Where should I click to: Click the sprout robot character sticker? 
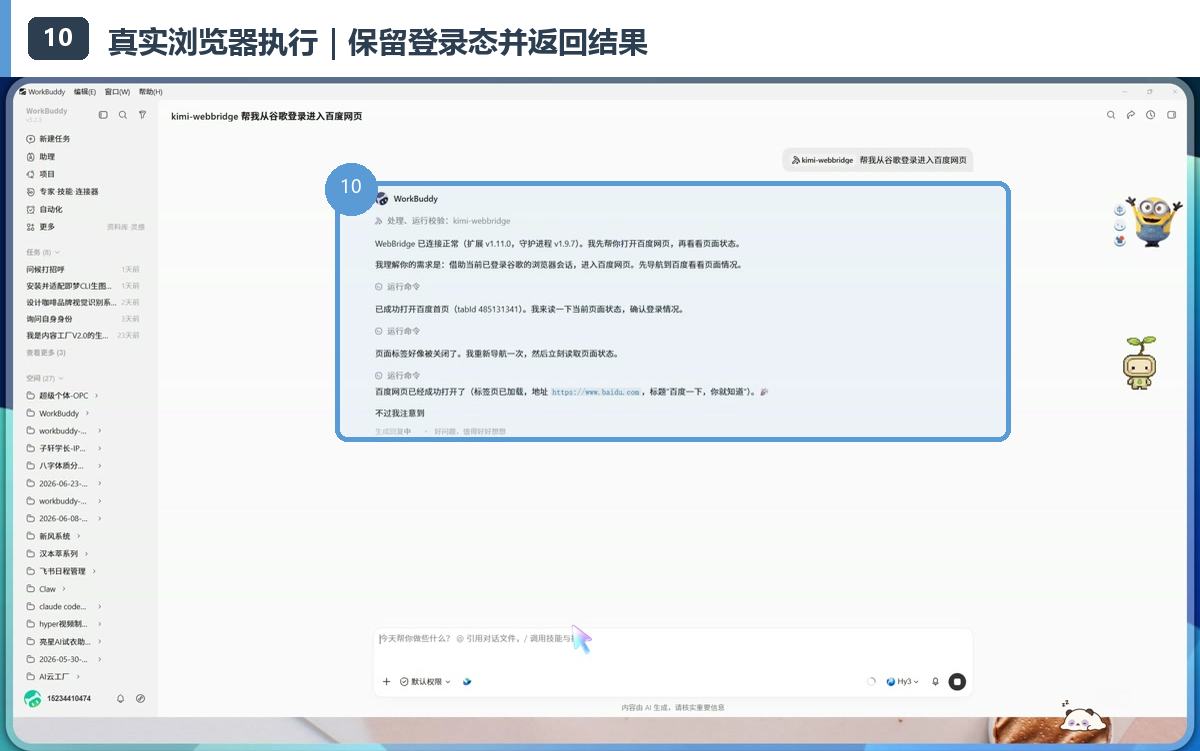tap(1139, 363)
